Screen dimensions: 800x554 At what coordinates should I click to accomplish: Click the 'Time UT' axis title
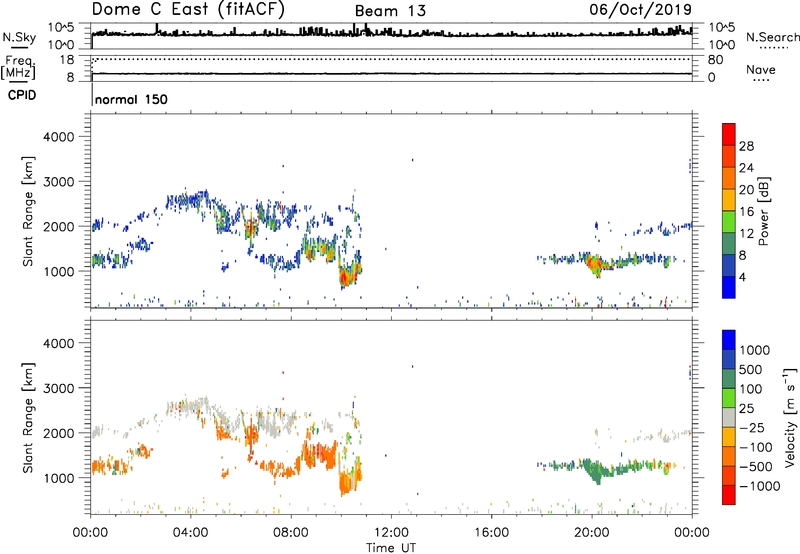point(391,548)
